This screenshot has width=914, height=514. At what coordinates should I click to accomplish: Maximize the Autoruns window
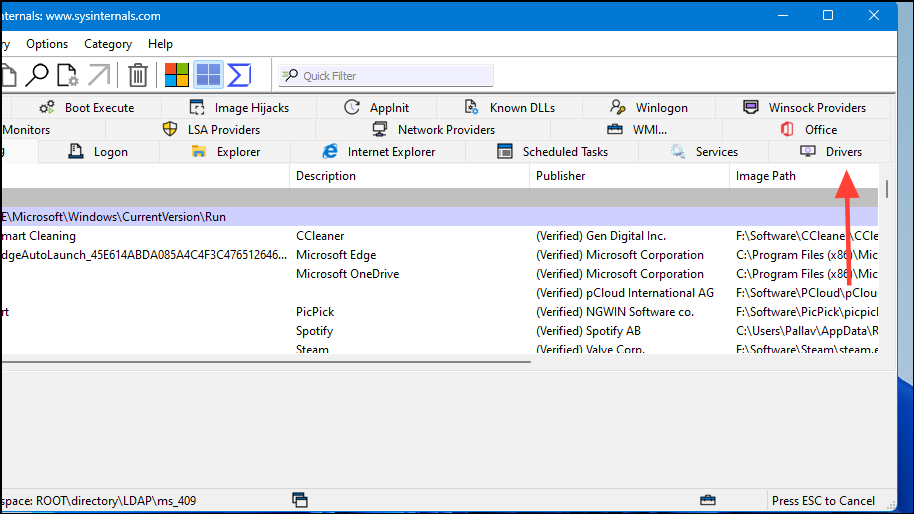[828, 16]
